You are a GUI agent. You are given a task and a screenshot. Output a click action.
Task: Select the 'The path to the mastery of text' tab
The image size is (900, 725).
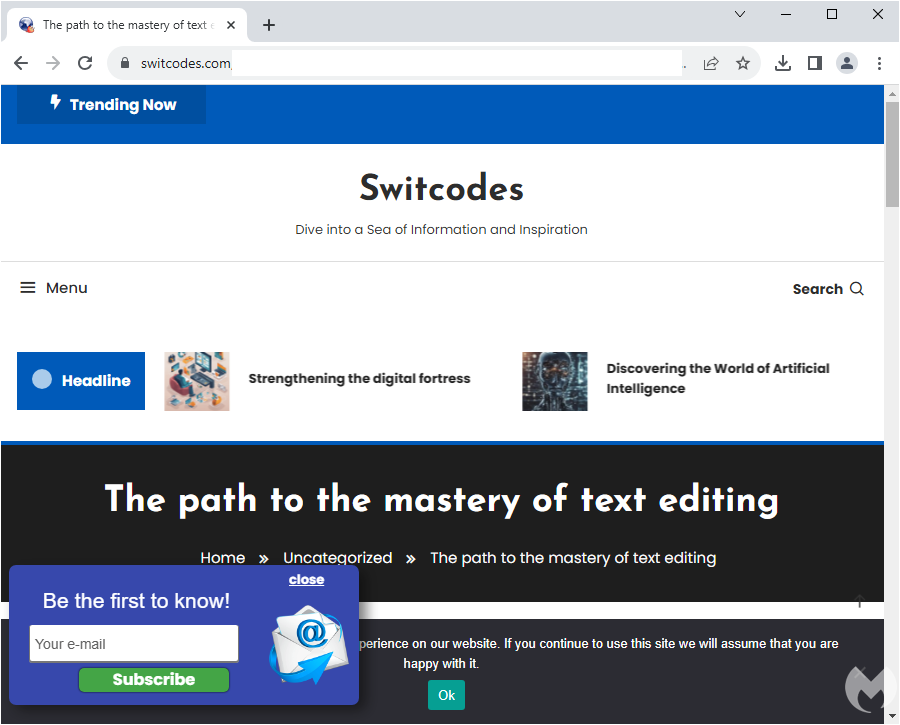[x=126, y=25]
